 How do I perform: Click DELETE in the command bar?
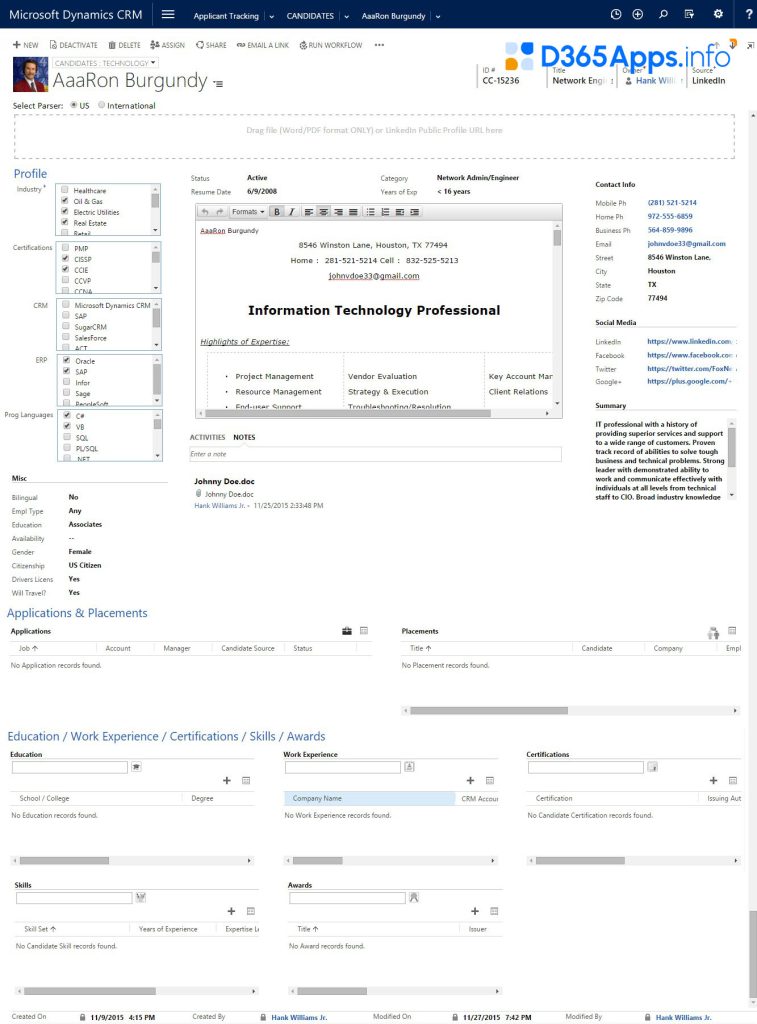pos(124,45)
